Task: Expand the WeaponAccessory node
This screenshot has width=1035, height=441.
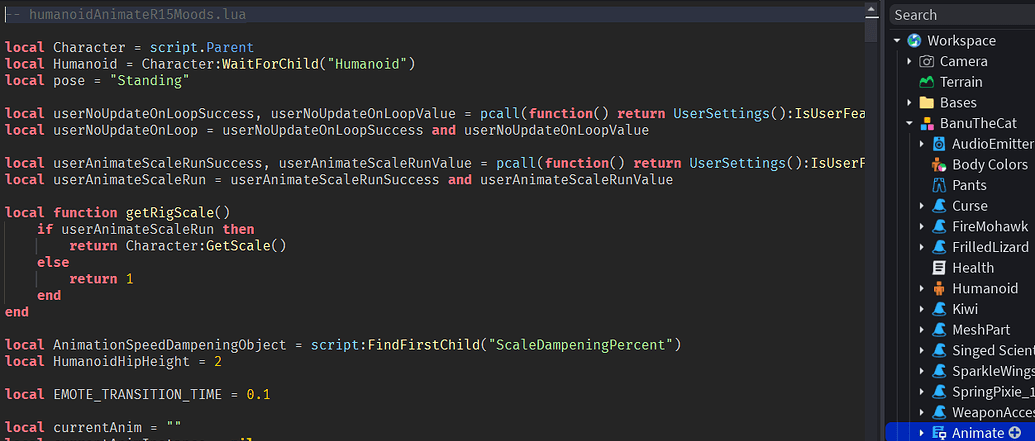Action: [922, 412]
